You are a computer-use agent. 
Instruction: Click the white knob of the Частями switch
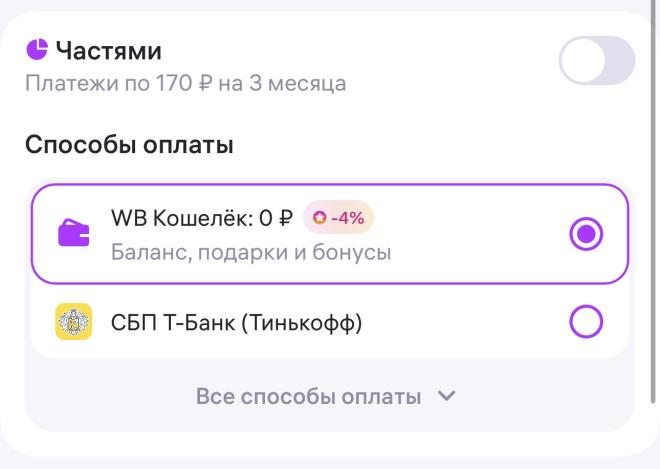click(x=583, y=60)
